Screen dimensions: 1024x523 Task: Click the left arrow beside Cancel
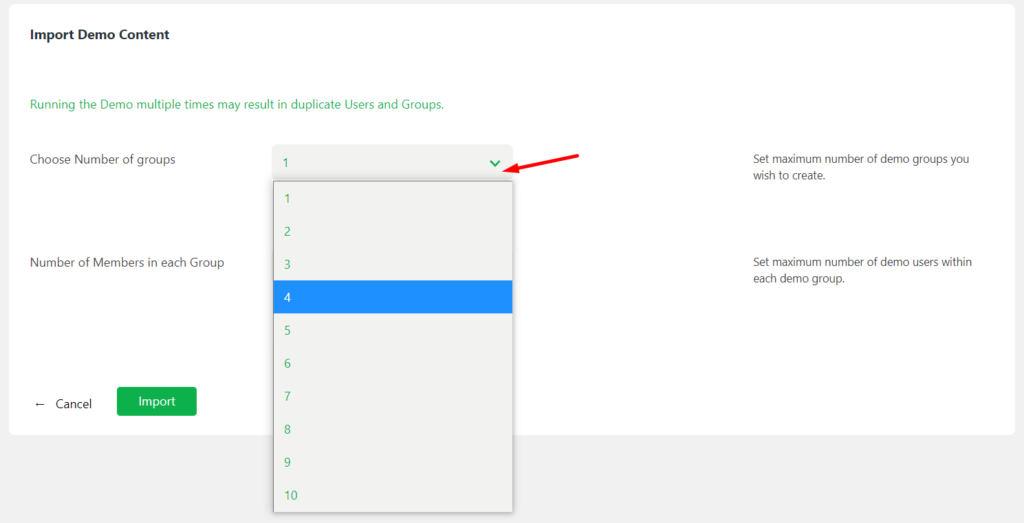(x=40, y=404)
